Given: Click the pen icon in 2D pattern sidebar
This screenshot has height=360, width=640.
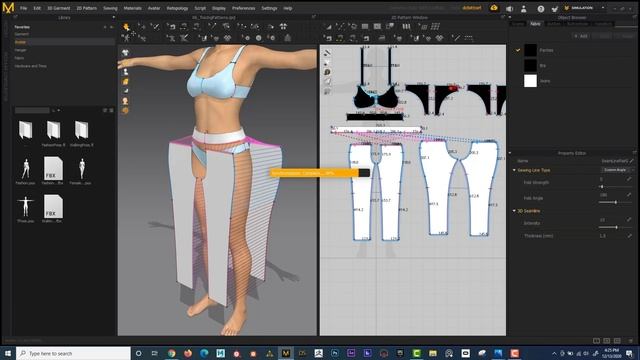Looking at the screenshot, I should tap(327, 53).
